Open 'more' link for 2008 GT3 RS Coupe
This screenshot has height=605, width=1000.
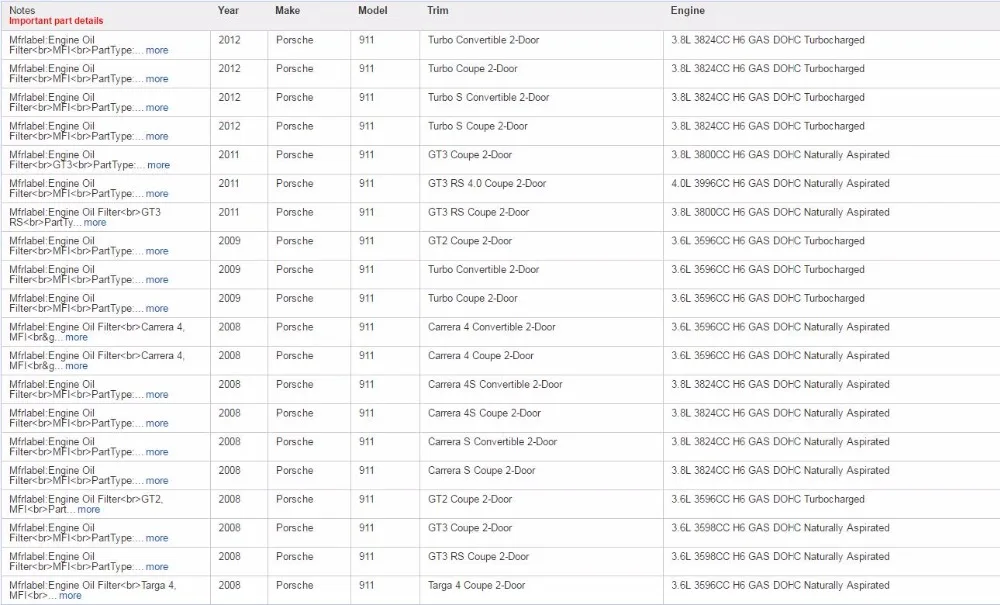pyautogui.click(x=157, y=567)
